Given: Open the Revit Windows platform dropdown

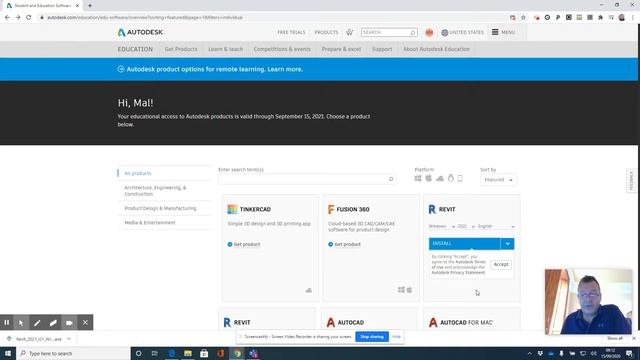Looking at the screenshot, I should [x=442, y=226].
